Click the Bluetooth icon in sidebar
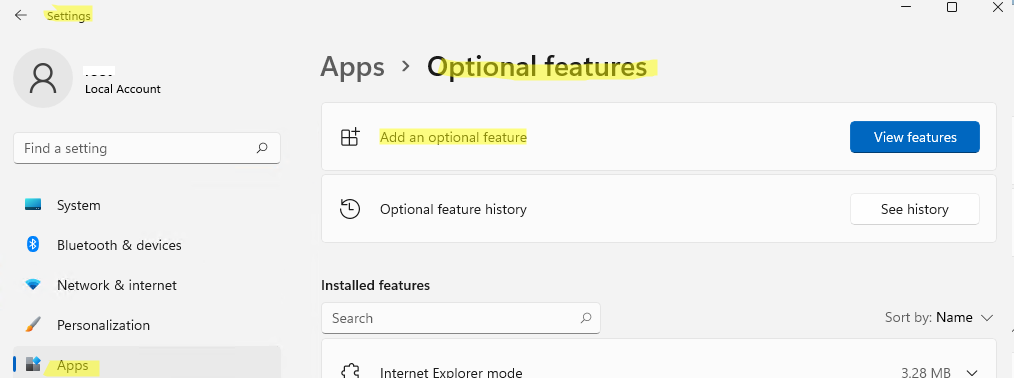 33,245
